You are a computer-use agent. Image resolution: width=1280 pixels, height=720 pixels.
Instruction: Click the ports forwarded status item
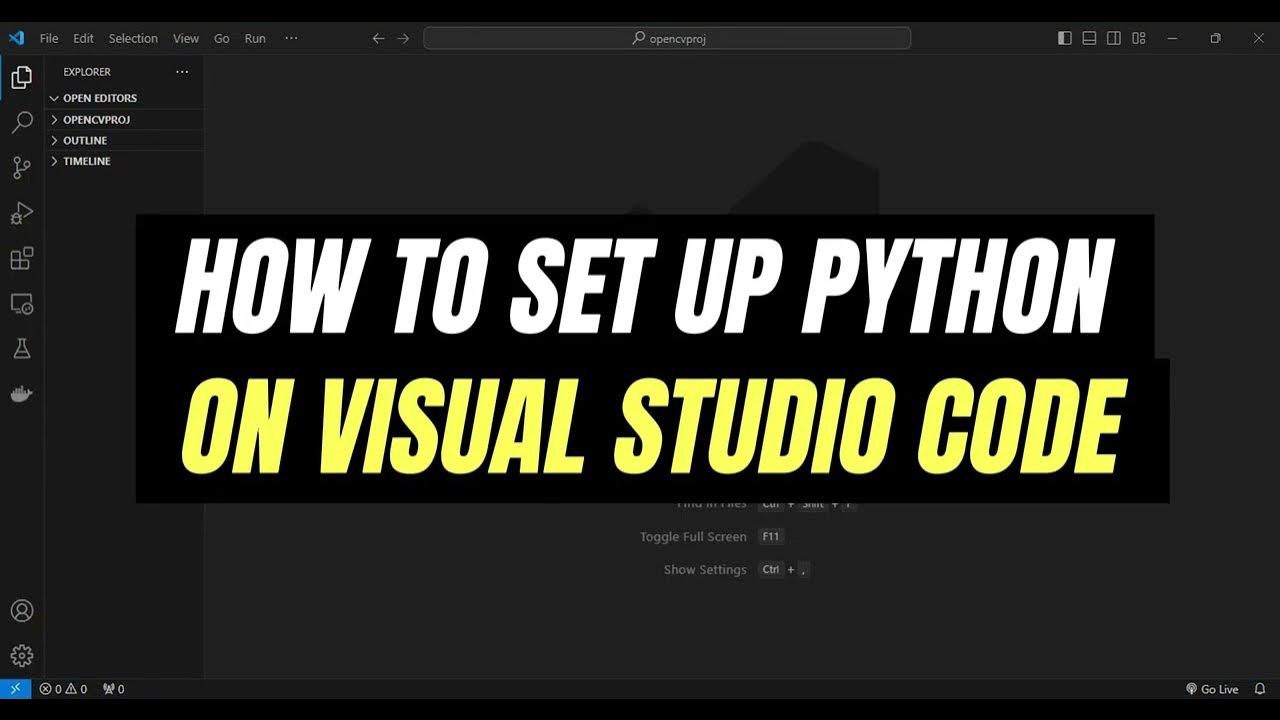tap(113, 689)
